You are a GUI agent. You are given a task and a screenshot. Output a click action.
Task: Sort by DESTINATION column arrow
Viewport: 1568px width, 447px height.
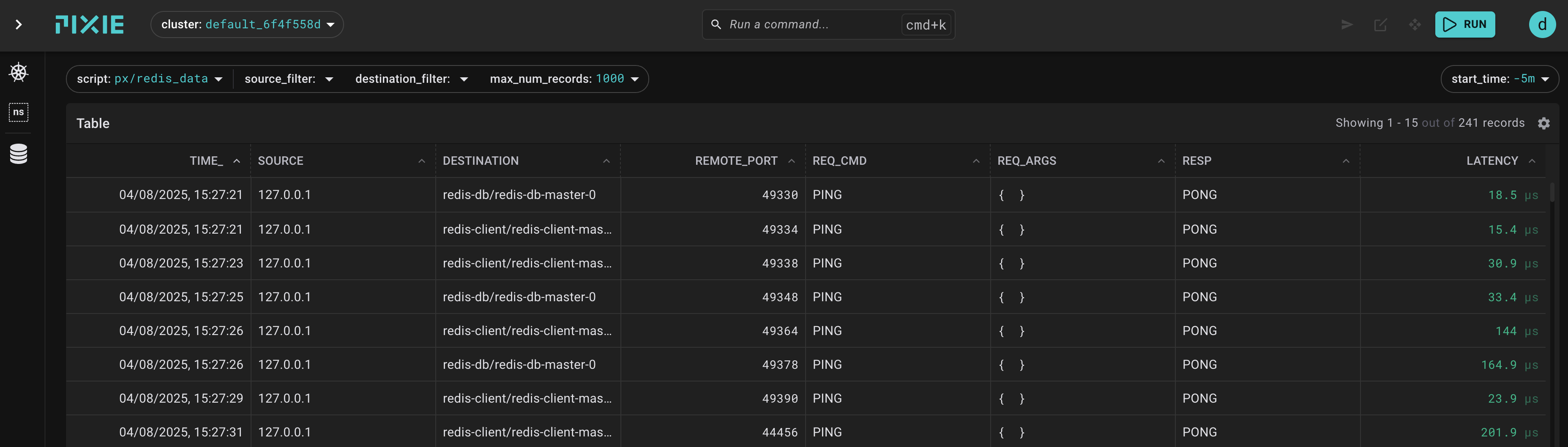point(606,161)
